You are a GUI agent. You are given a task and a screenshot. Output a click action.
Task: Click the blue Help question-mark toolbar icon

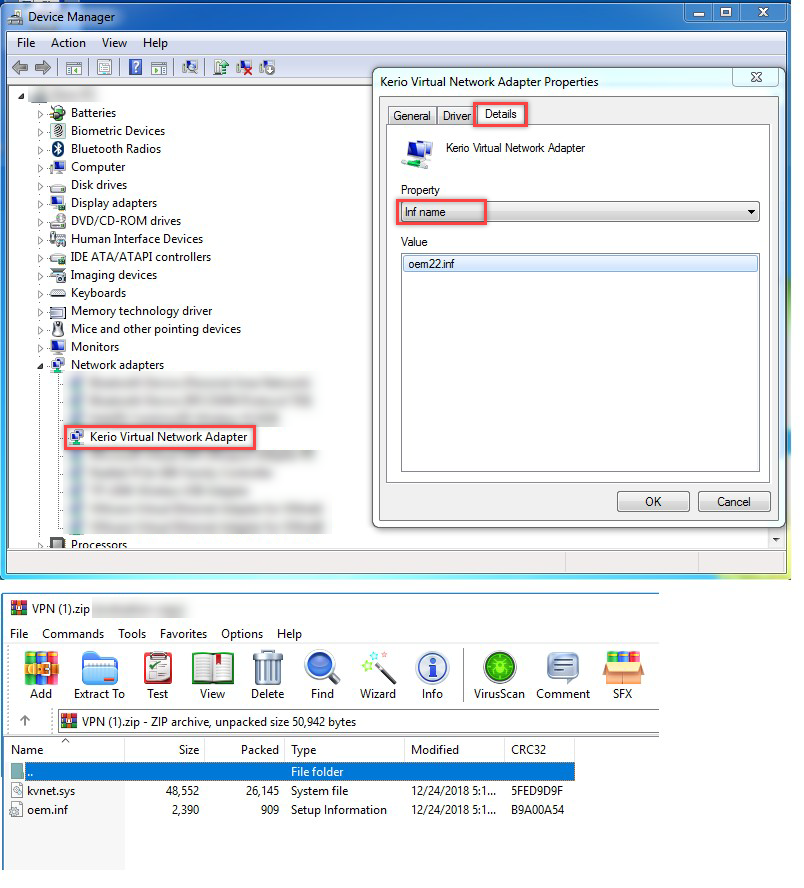(x=135, y=67)
